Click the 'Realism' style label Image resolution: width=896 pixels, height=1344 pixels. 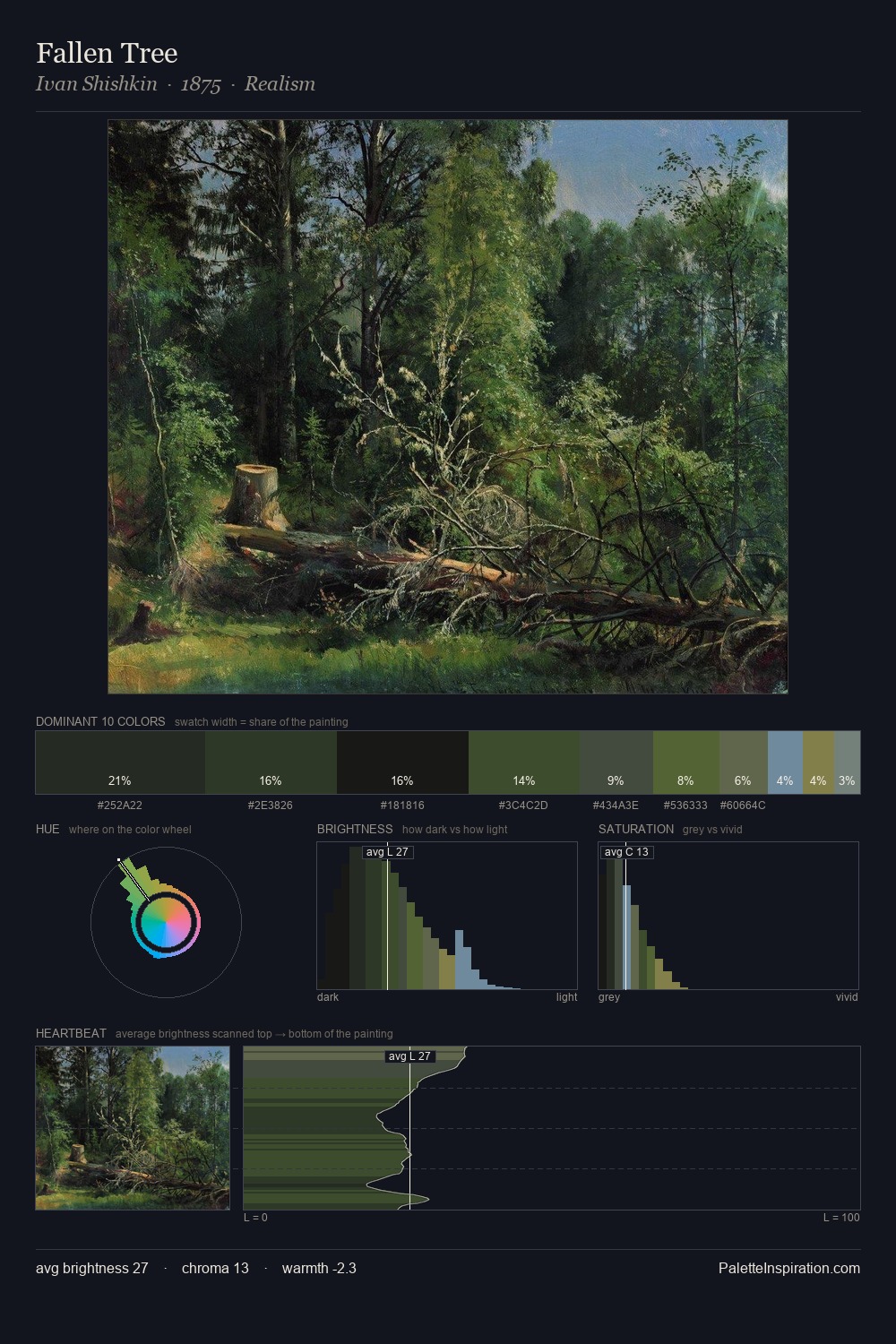[280, 84]
